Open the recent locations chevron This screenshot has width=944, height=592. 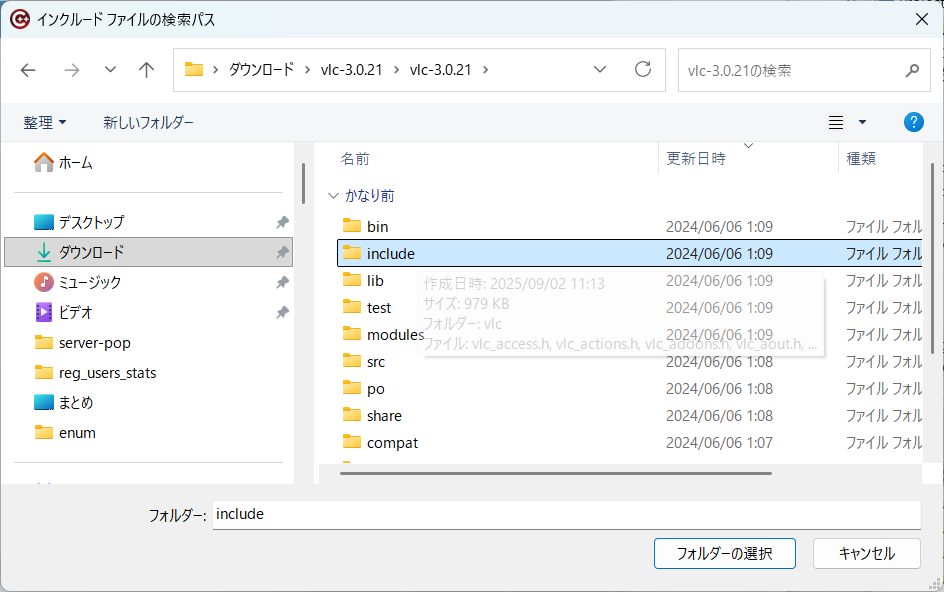pyautogui.click(x=110, y=70)
